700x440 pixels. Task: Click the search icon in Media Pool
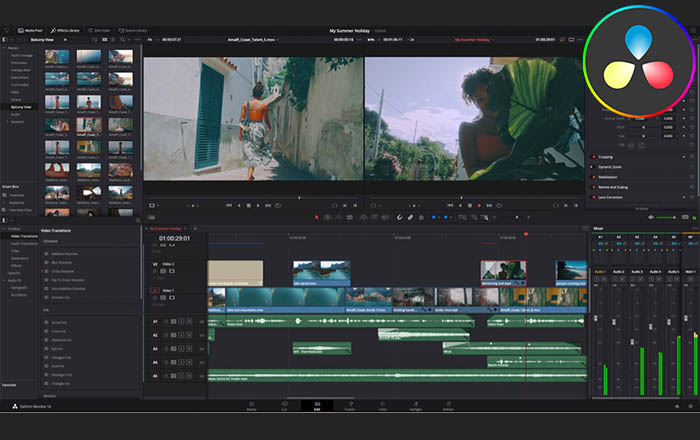point(122,40)
